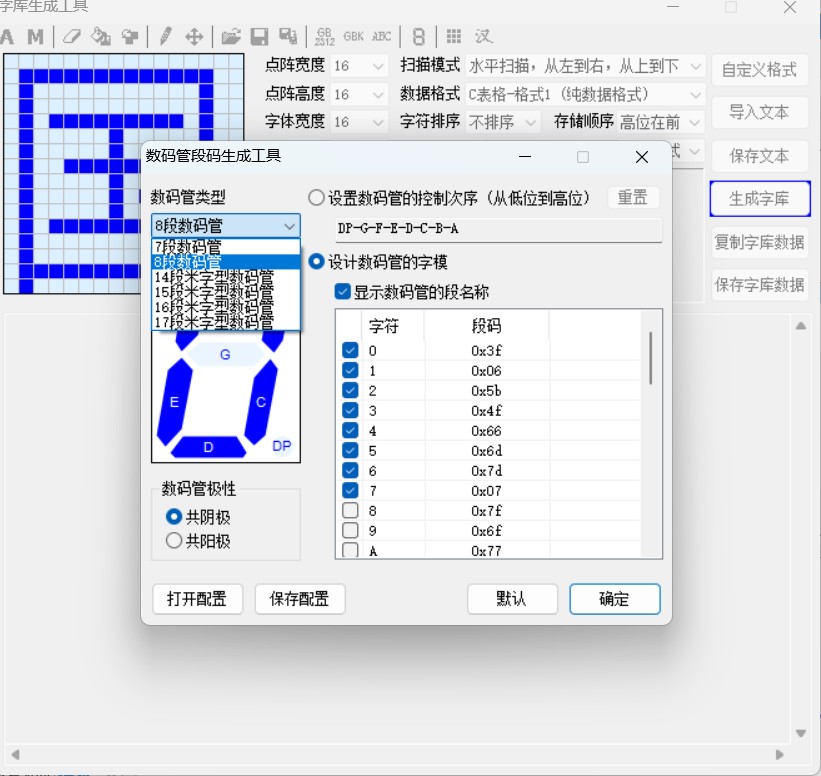821x776 pixels.
Task: Choose the 共阴极 polarity radio button
Action: 173,517
